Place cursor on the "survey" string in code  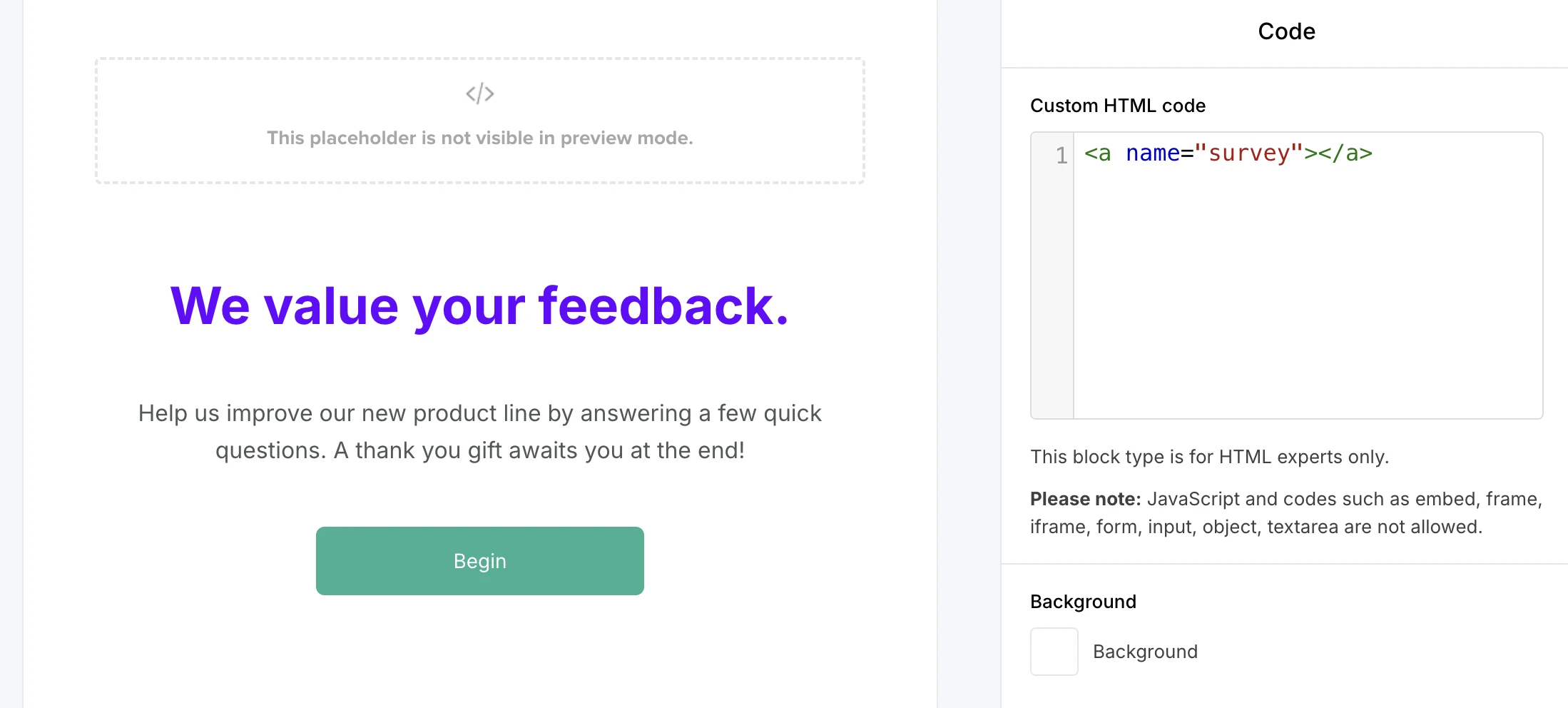click(x=1248, y=153)
